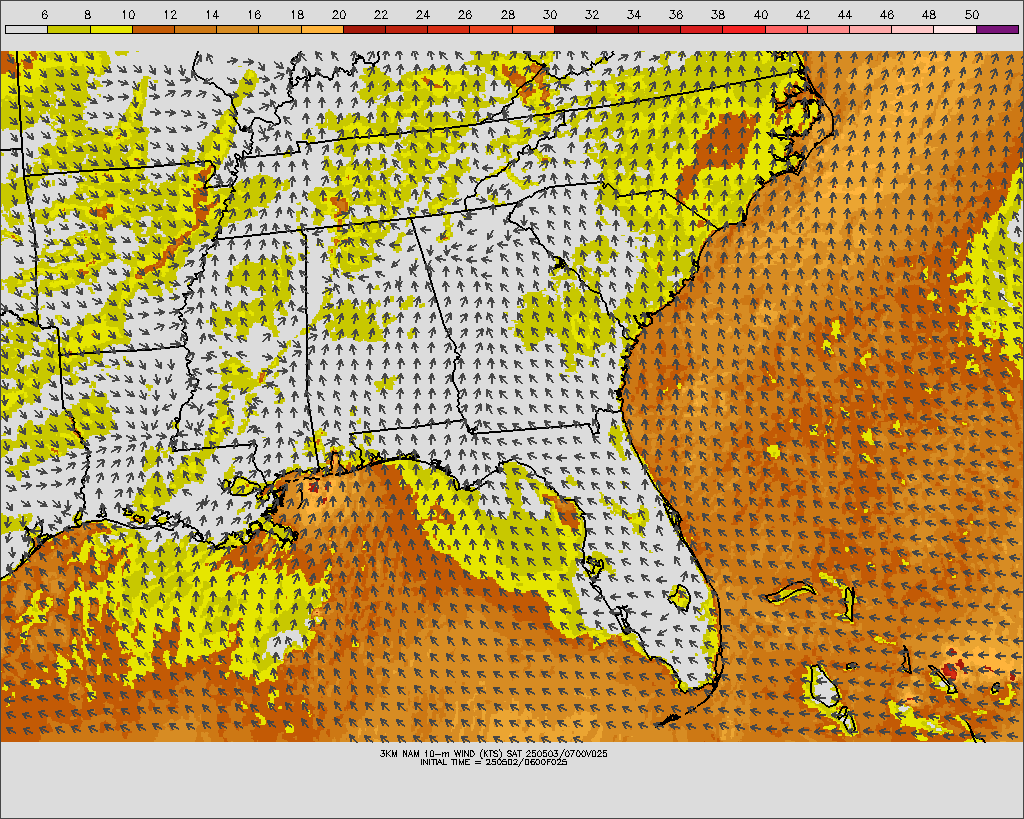Select the salmon swatch between 40 and 42
This screenshot has height=819, width=1024.
tap(786, 29)
